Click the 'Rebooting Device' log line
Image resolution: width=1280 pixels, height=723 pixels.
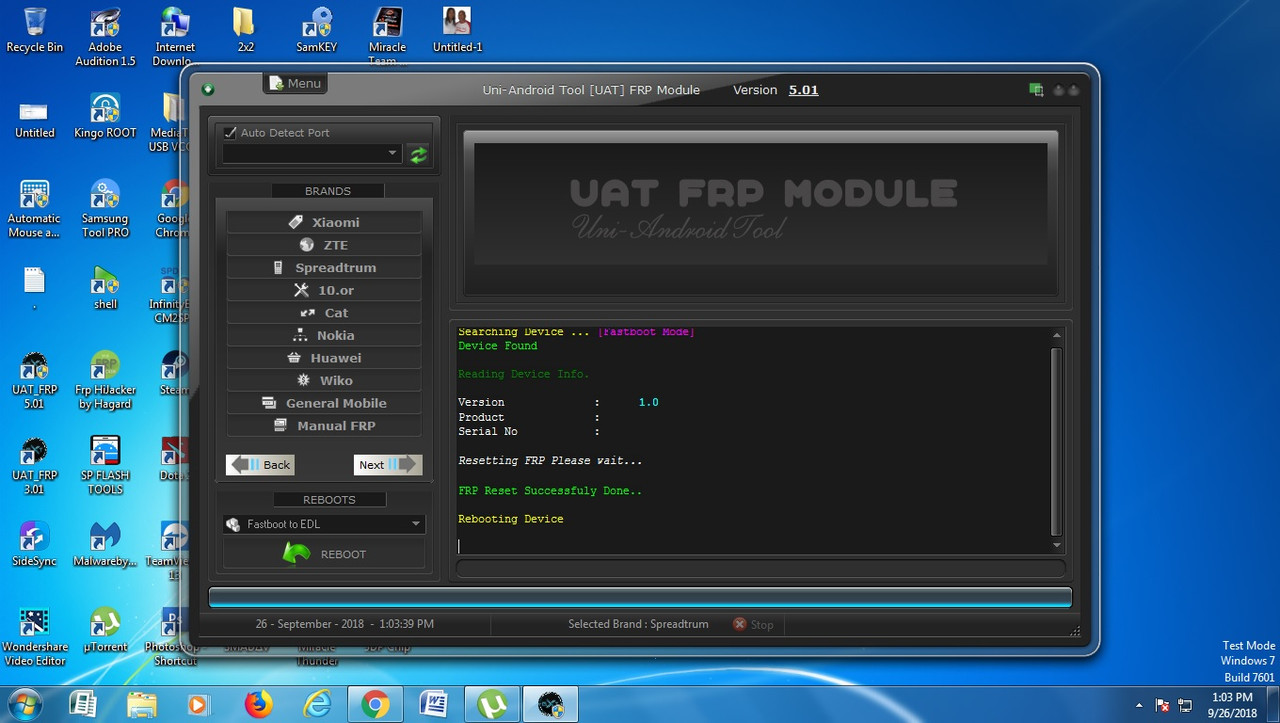pyautogui.click(x=511, y=519)
